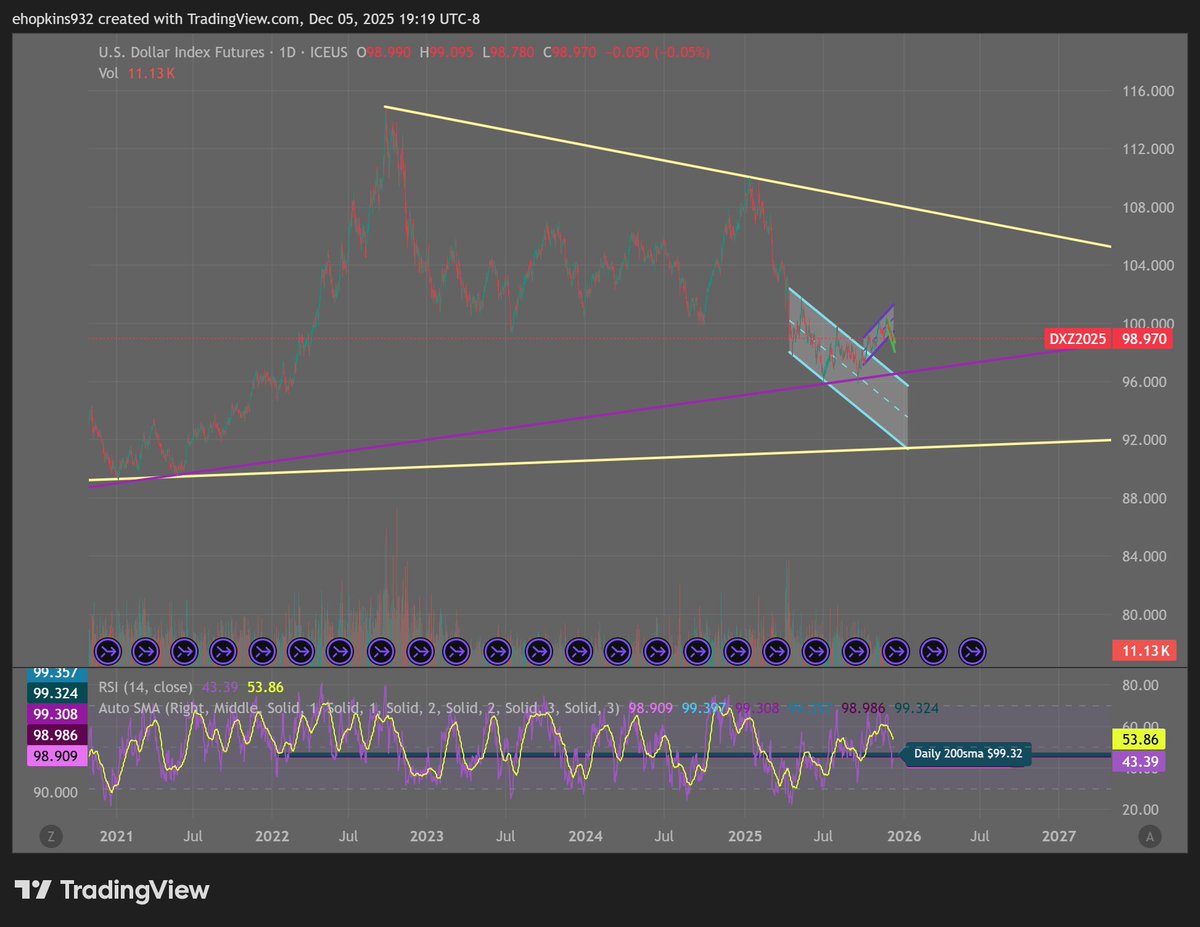The height and width of the screenshot is (927, 1200).
Task: Toggle the RSI (14, close) indicator legend
Action: [x=148, y=687]
